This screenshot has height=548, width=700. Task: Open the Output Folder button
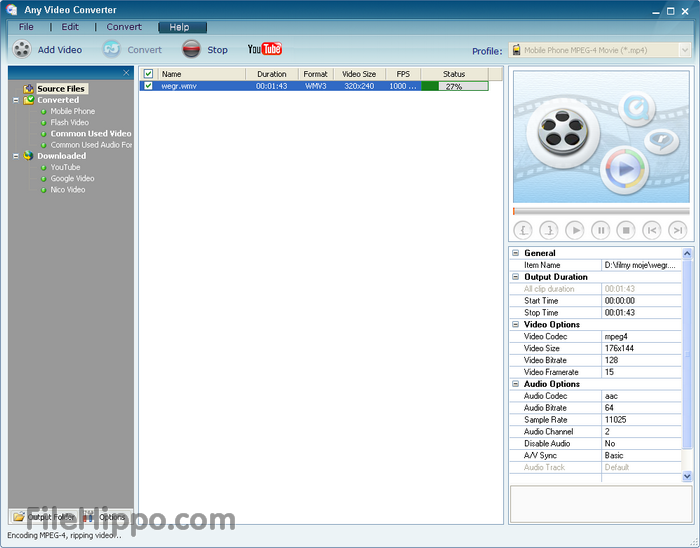point(44,517)
